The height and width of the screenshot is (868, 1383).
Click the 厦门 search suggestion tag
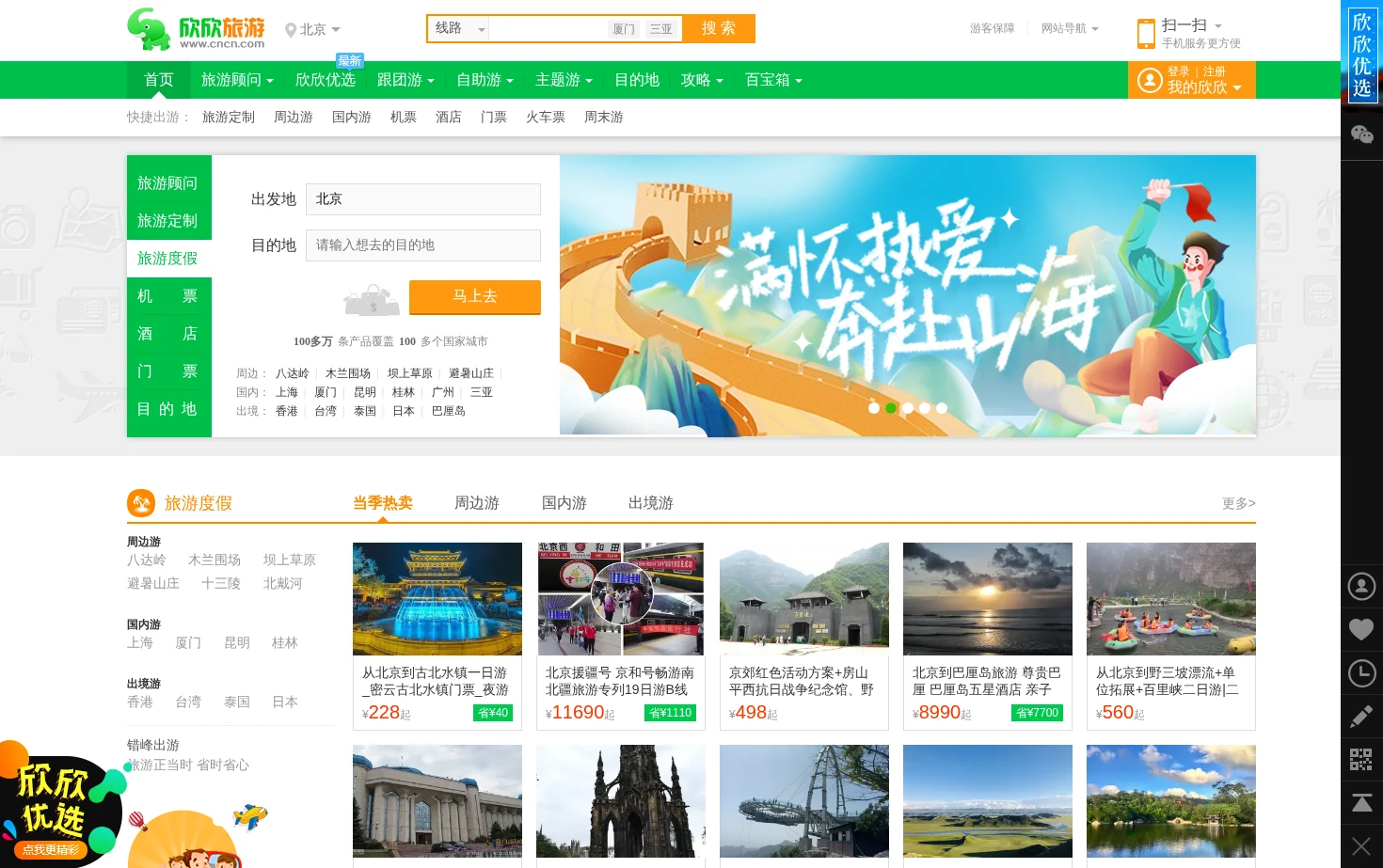pyautogui.click(x=624, y=29)
